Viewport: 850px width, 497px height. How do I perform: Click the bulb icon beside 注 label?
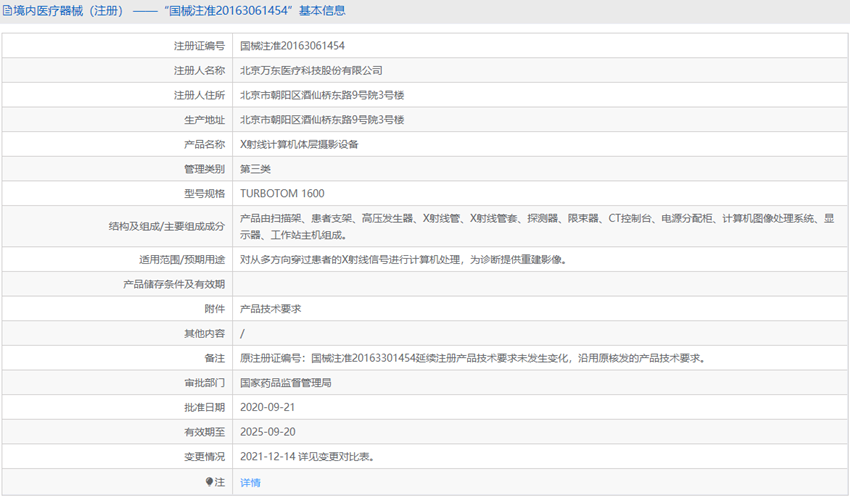pyautogui.click(x=209, y=482)
